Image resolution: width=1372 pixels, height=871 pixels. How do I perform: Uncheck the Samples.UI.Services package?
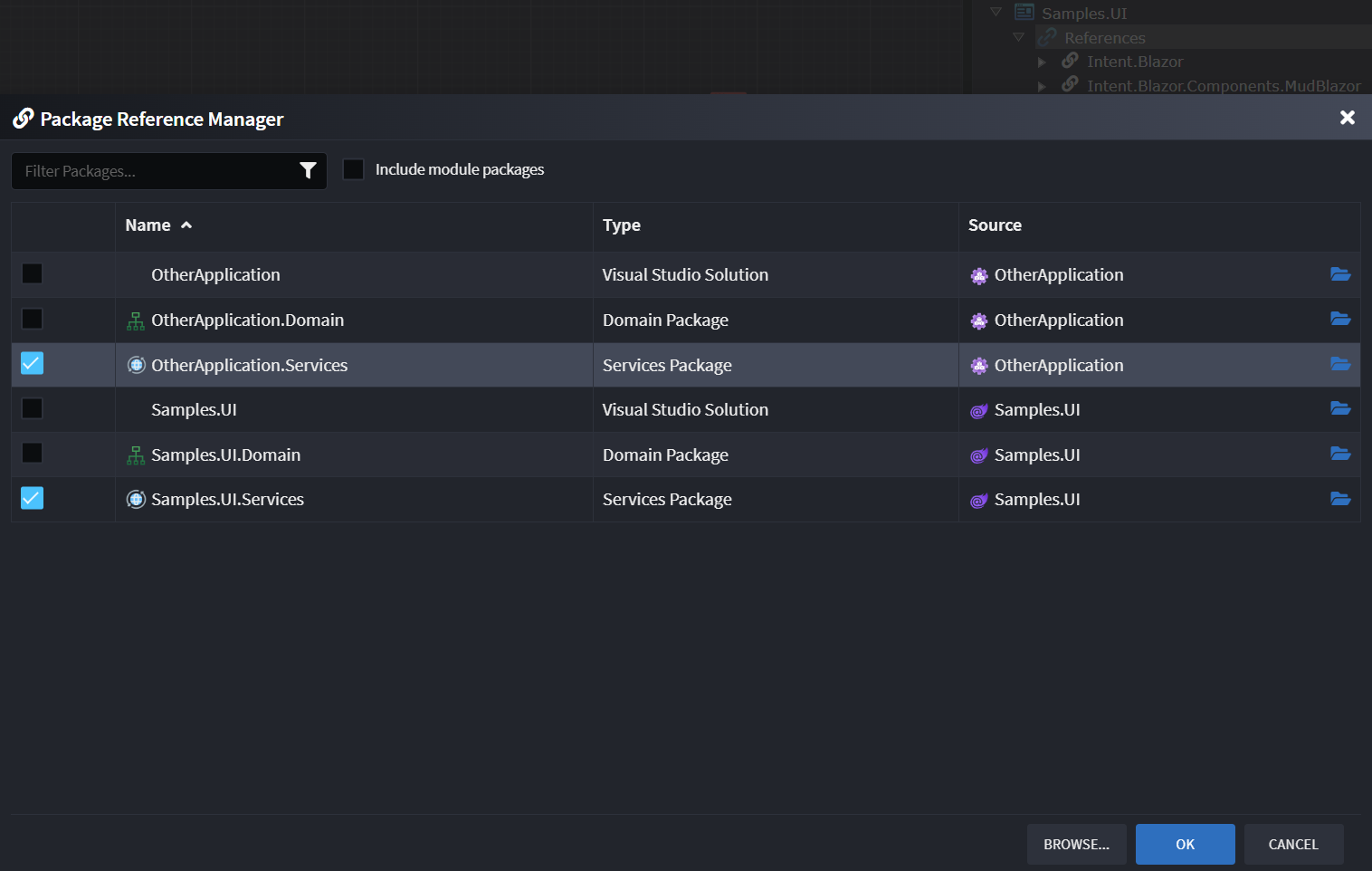click(x=32, y=499)
